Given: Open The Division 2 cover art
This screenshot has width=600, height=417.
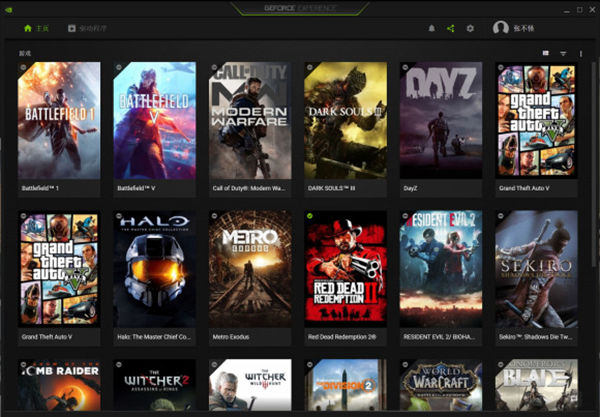Looking at the screenshot, I should (x=346, y=385).
